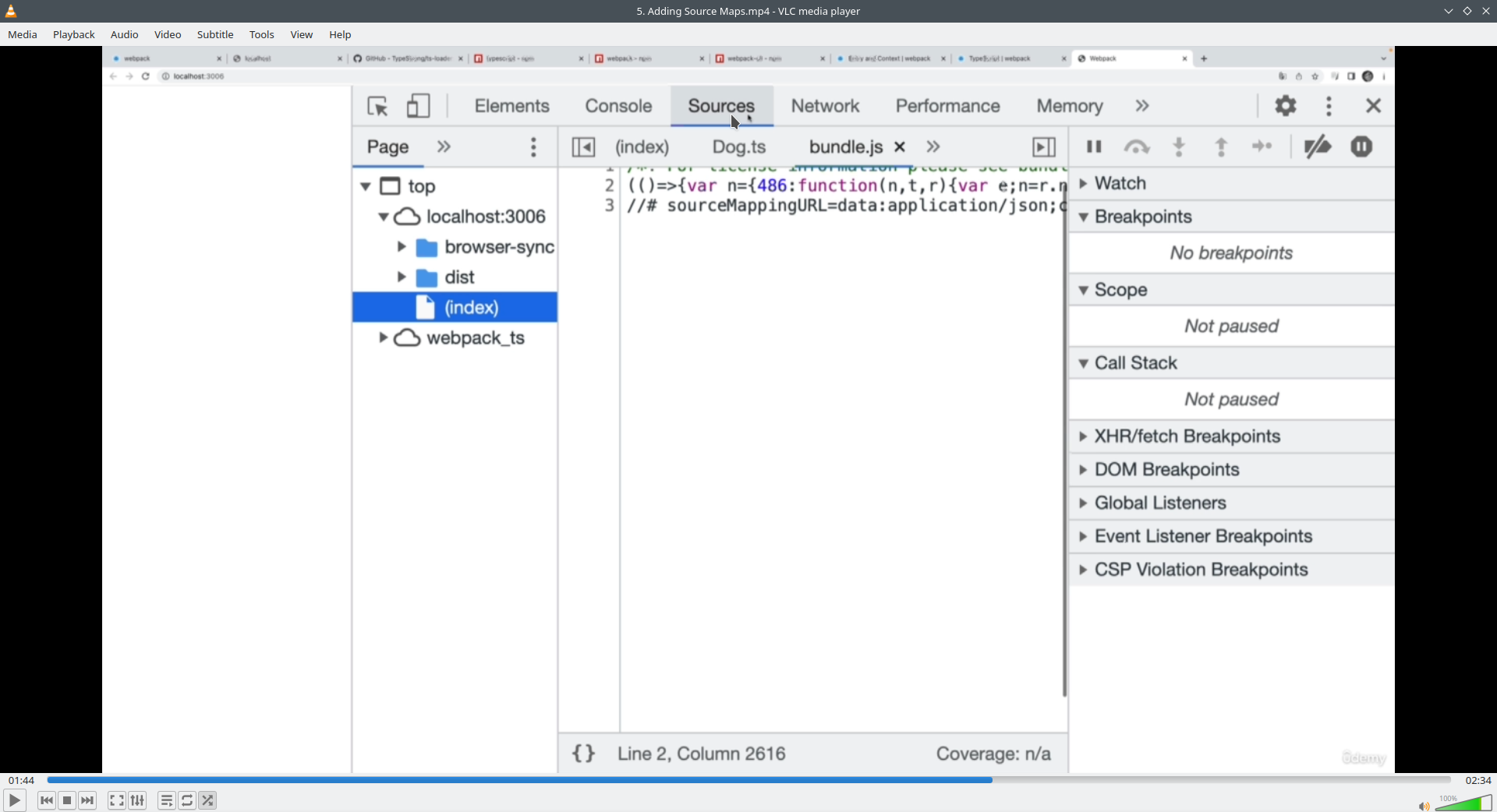1497x812 pixels.
Task: Collapse the localhost:3006 tree node
Action: tap(383, 217)
